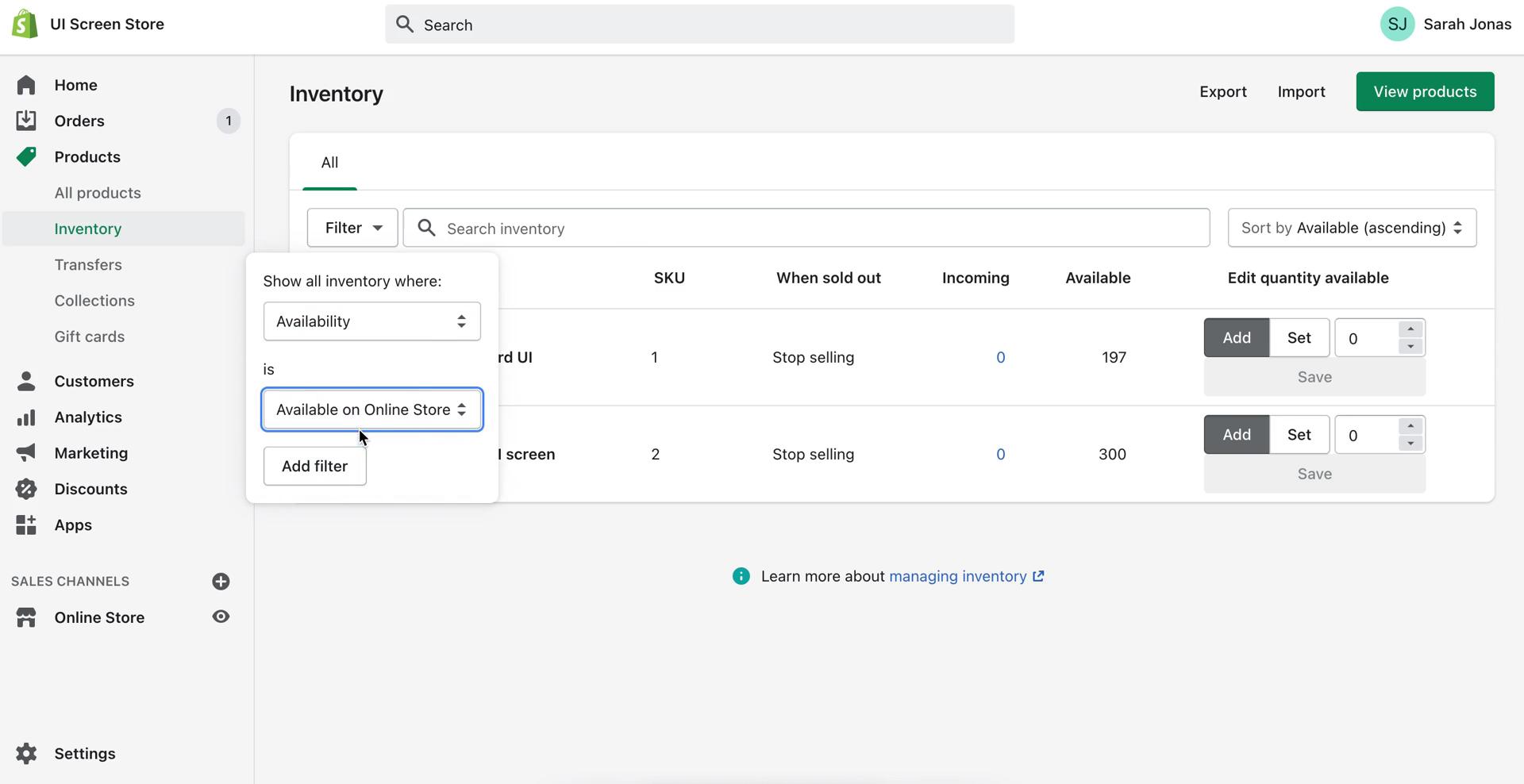1524x784 pixels.
Task: Decrease quantity stepper for SKU 1 row
Action: tap(1410, 347)
